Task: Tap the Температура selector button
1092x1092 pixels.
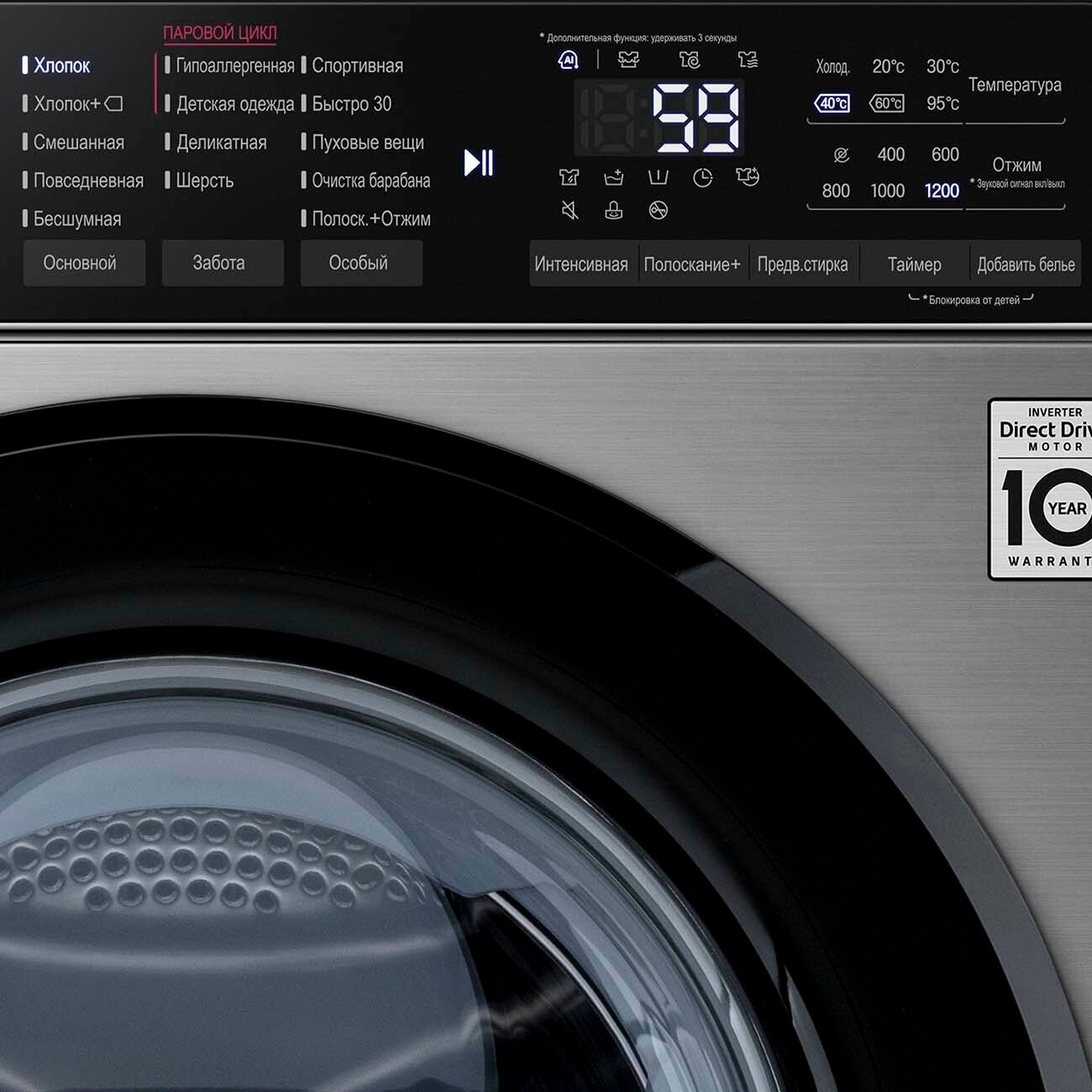Action: (1015, 86)
